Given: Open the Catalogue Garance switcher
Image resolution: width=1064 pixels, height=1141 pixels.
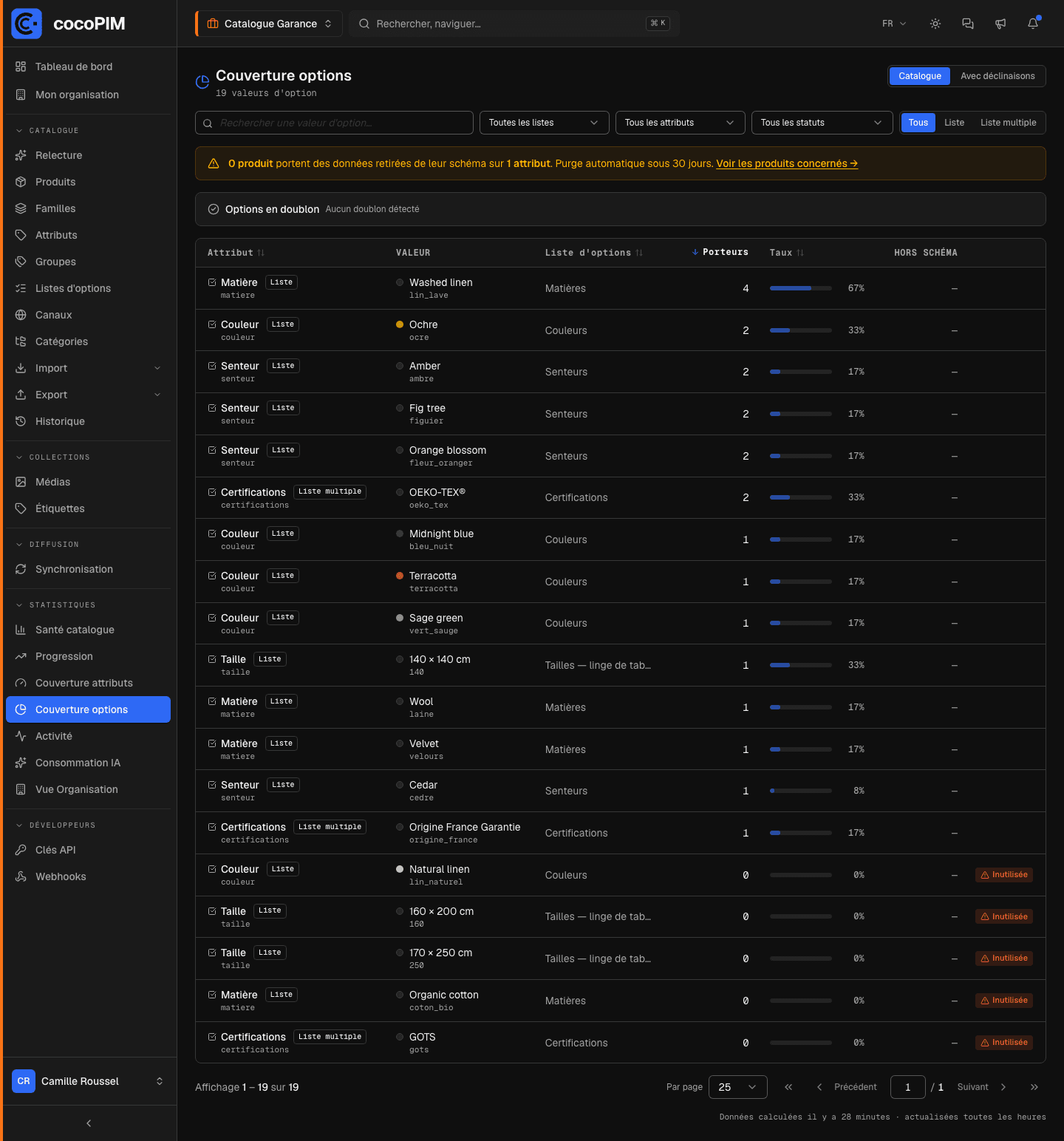Looking at the screenshot, I should pos(269,24).
